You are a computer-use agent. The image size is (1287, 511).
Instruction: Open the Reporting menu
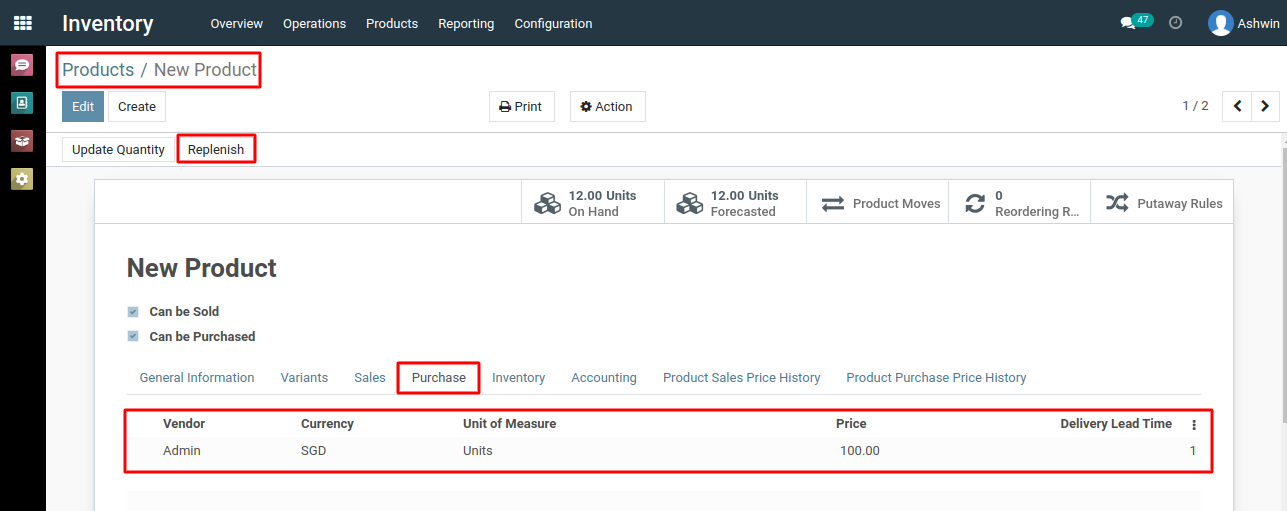[466, 23]
